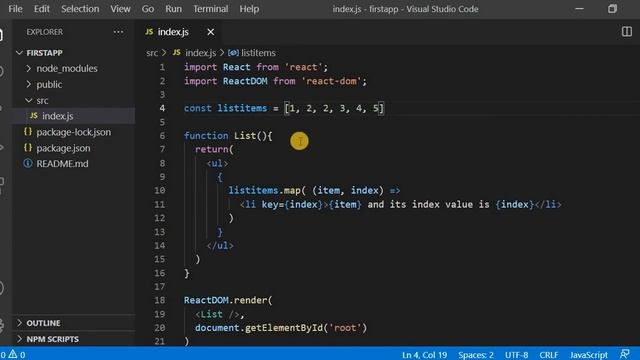The width and height of the screenshot is (640, 360).
Task: Open the Selection menu
Action: pos(80,9)
